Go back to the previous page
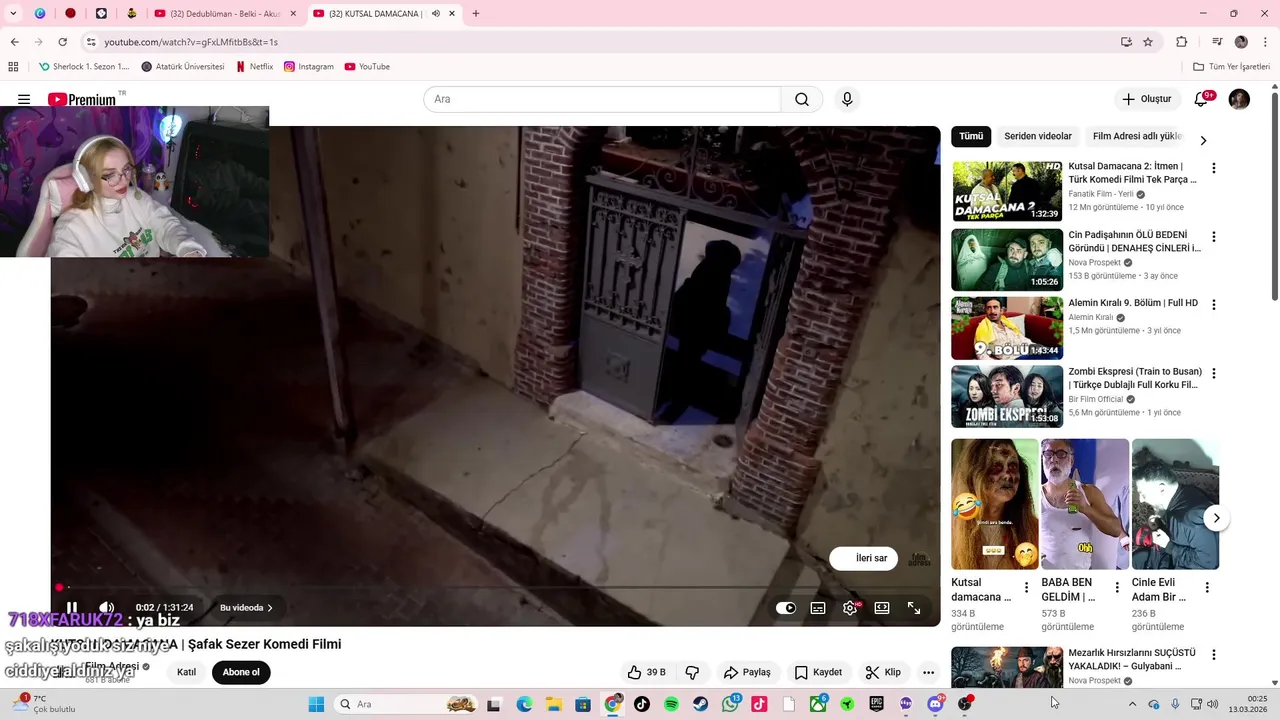Image resolution: width=1280 pixels, height=720 pixels. [14, 42]
